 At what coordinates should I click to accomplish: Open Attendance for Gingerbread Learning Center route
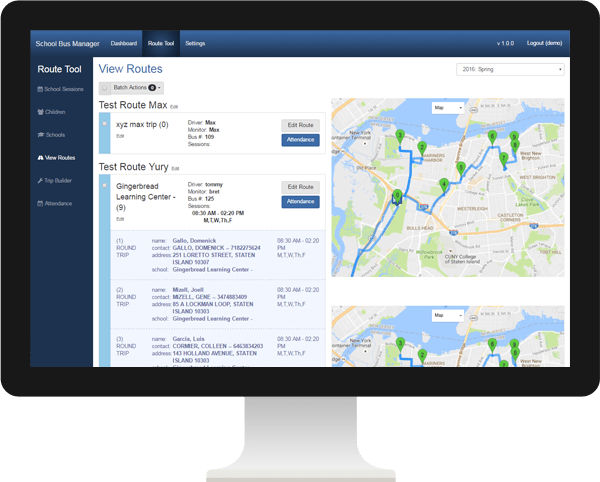pos(300,201)
